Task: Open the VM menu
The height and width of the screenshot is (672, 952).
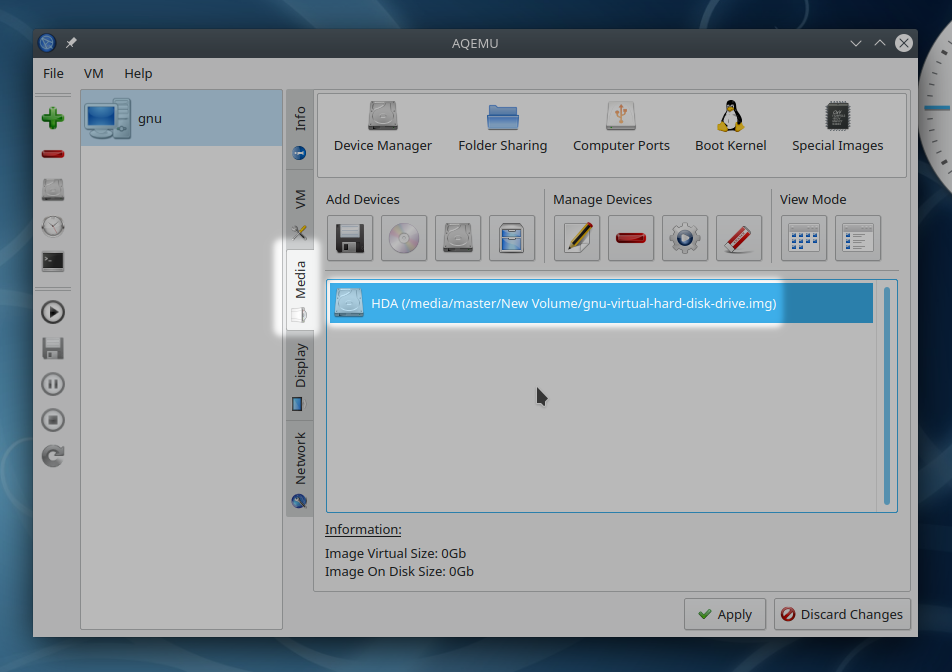Action: (94, 73)
